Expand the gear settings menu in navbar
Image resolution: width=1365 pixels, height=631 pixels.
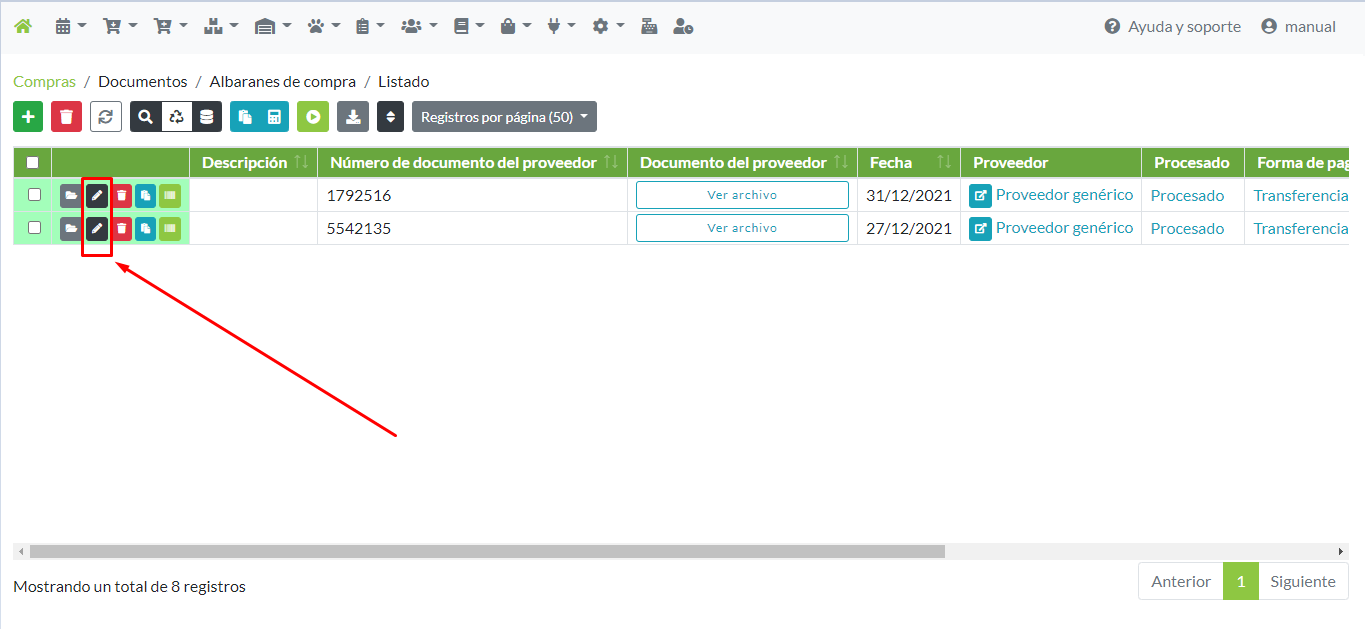[x=607, y=27]
